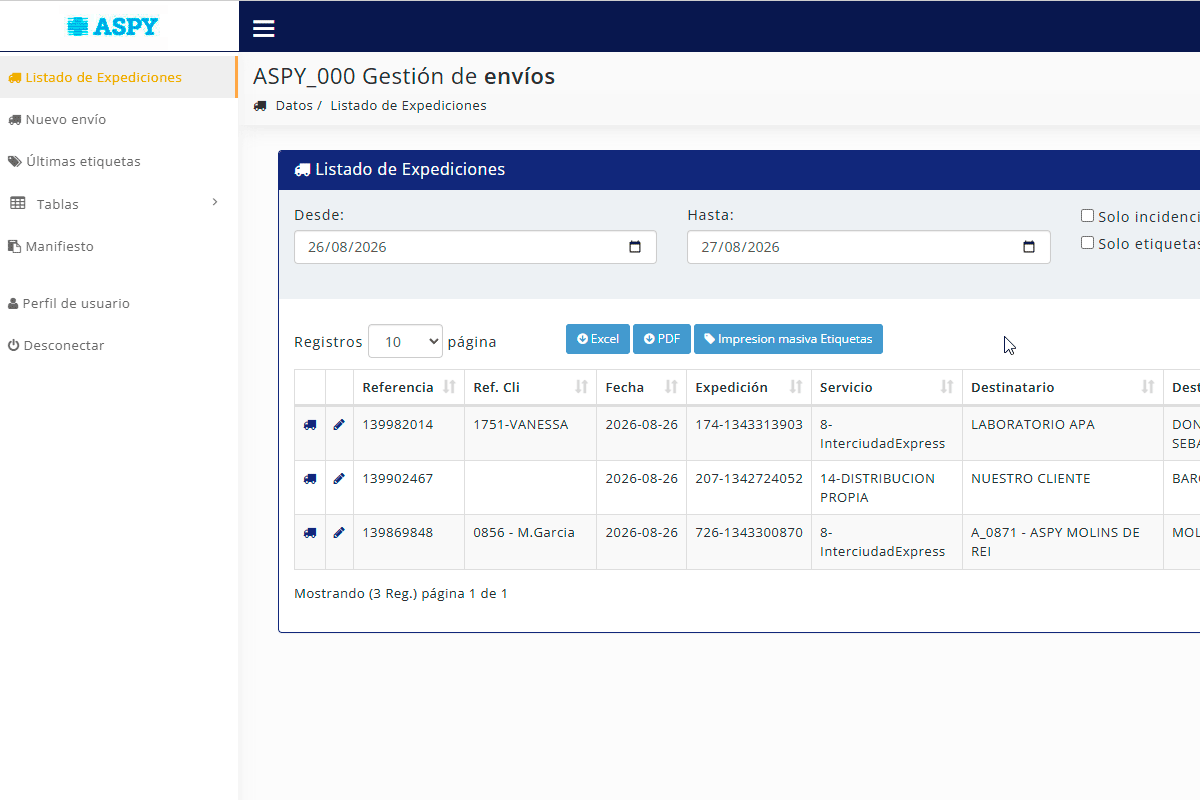Click truck icon in row 139902467
Screen dimensions: 1200x800
tap(310, 479)
